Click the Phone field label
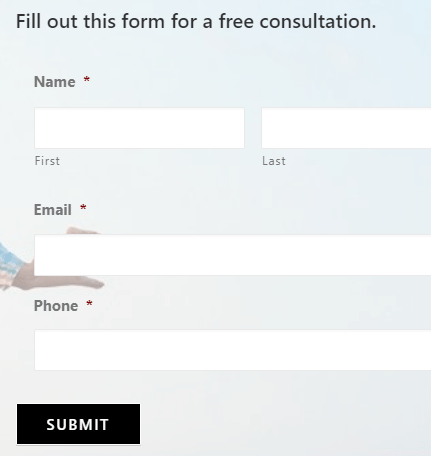This screenshot has height=456, width=431. (x=56, y=306)
